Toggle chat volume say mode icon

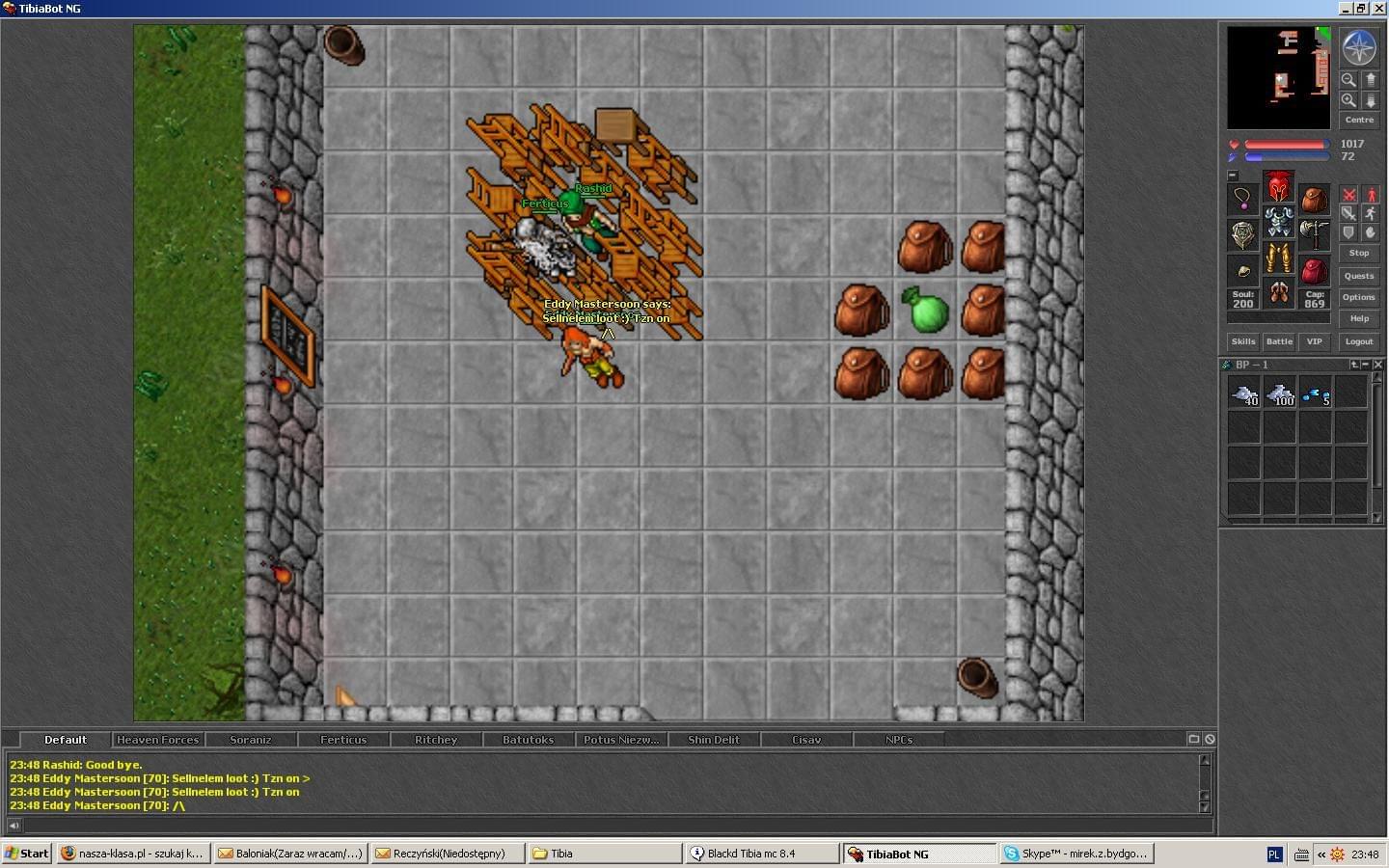click(x=14, y=825)
